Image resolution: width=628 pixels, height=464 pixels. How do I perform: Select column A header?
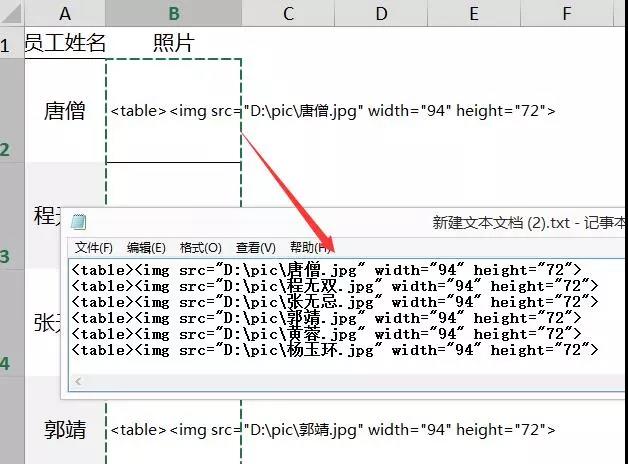65,13
